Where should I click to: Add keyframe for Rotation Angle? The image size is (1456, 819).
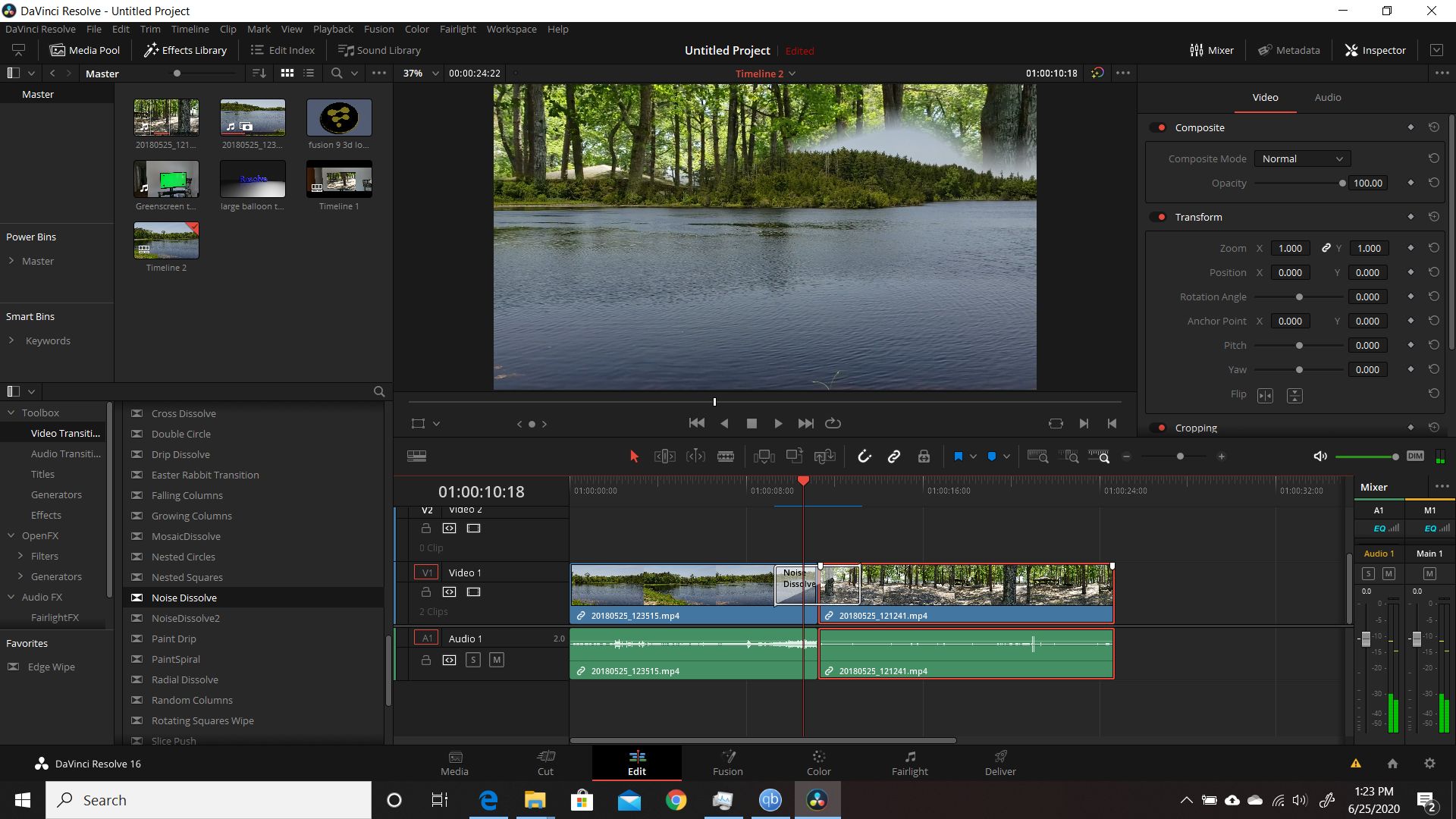(1410, 297)
